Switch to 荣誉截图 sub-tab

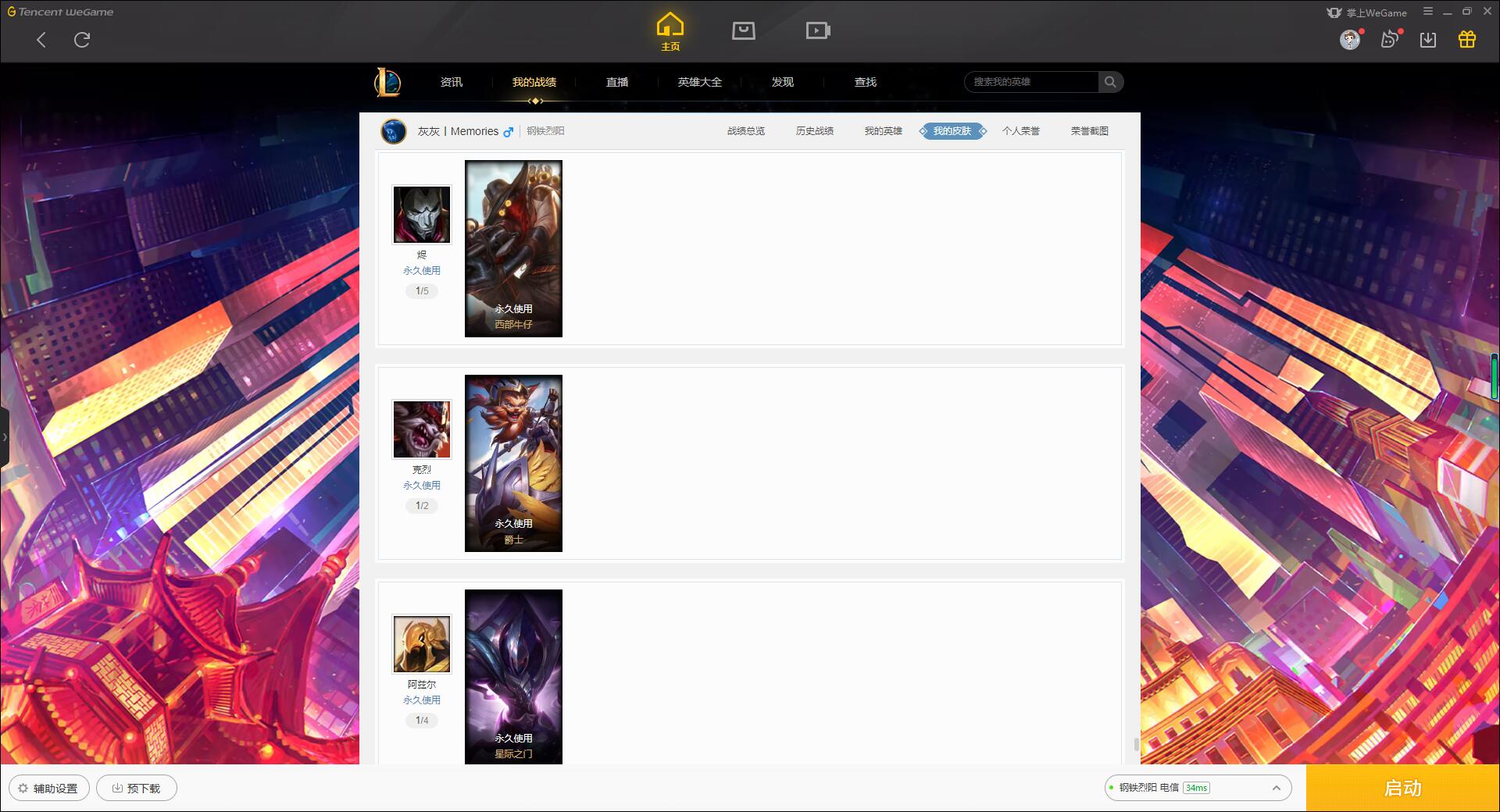pyautogui.click(x=1090, y=131)
